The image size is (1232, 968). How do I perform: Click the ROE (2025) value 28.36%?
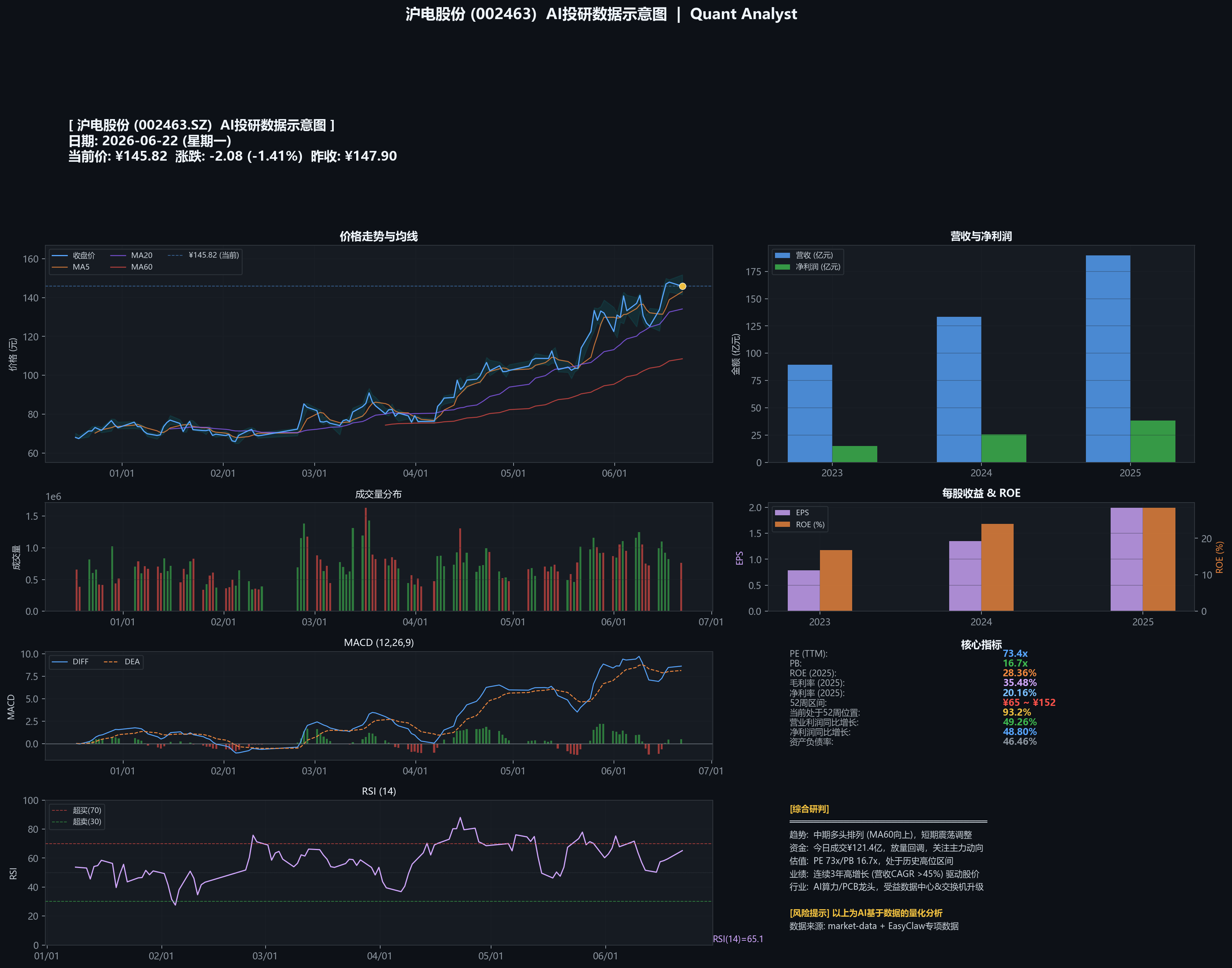[1019, 673]
